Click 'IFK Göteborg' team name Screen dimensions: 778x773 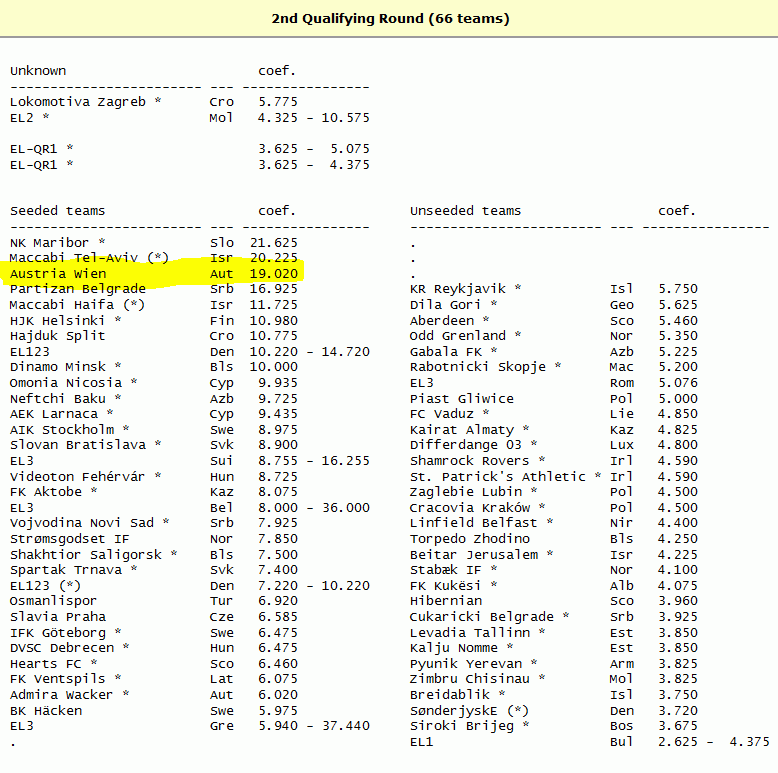point(58,633)
